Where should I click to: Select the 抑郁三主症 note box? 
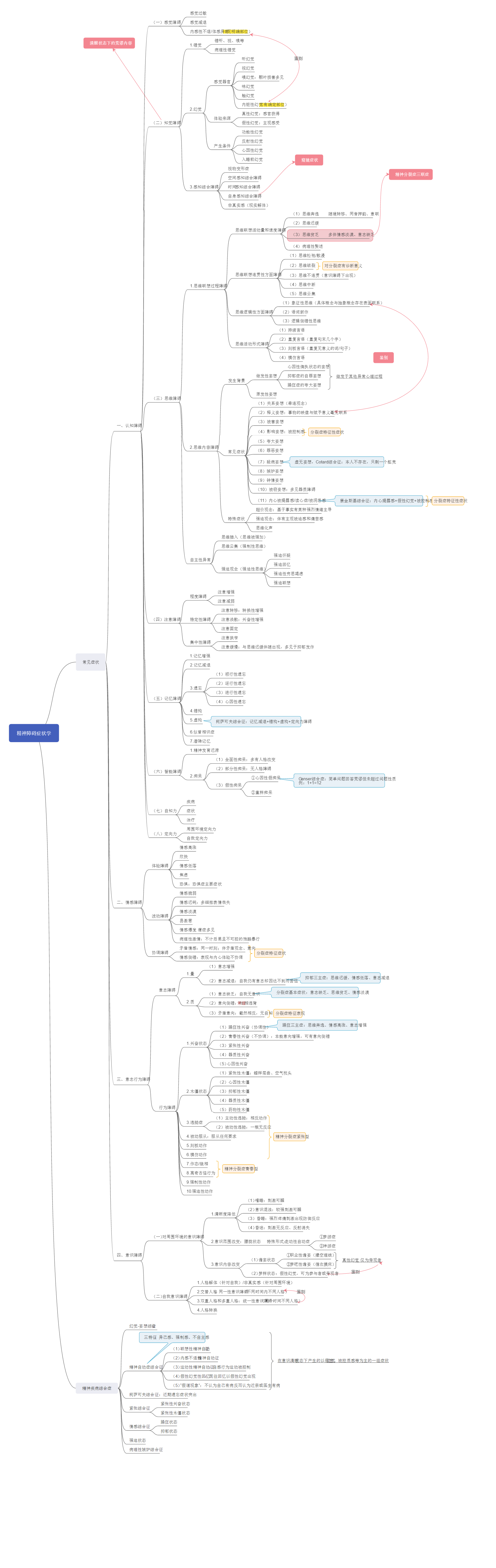[x=340, y=978]
